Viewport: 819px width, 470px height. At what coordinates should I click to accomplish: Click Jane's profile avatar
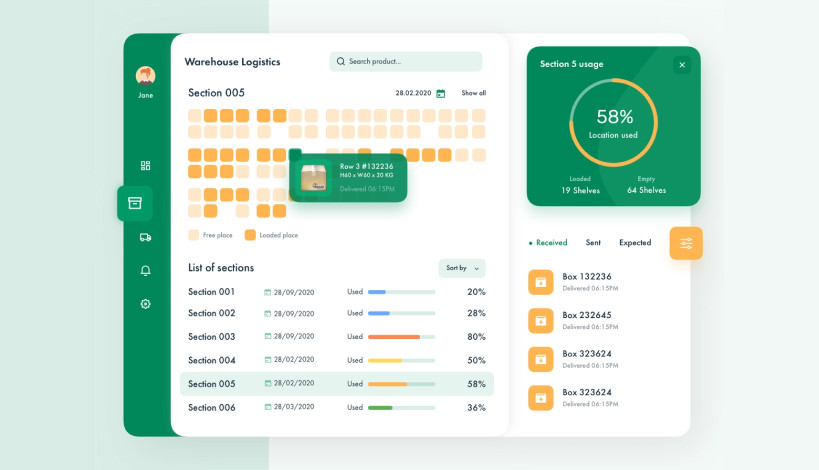tap(145, 76)
